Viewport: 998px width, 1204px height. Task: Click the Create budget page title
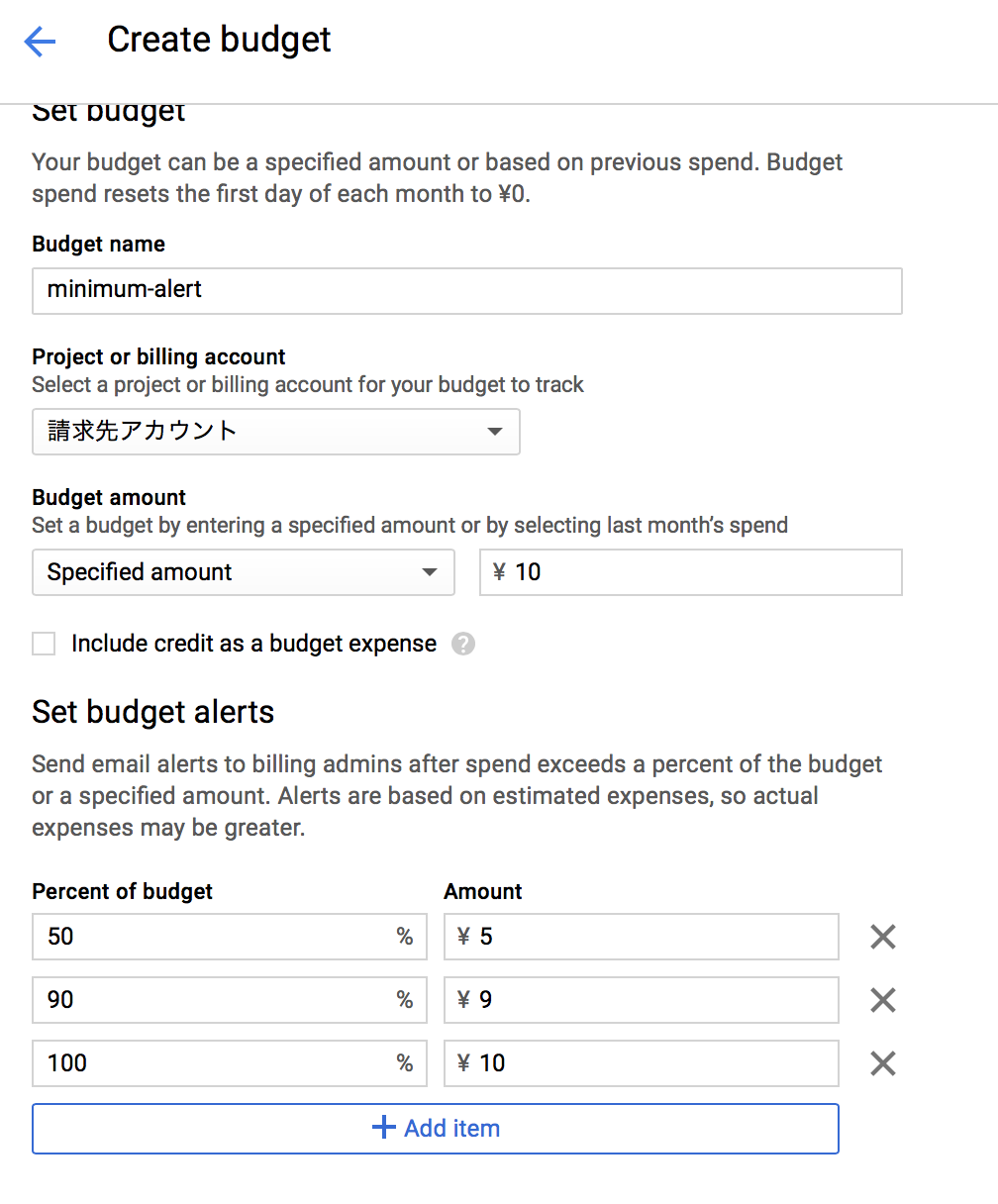coord(219,40)
